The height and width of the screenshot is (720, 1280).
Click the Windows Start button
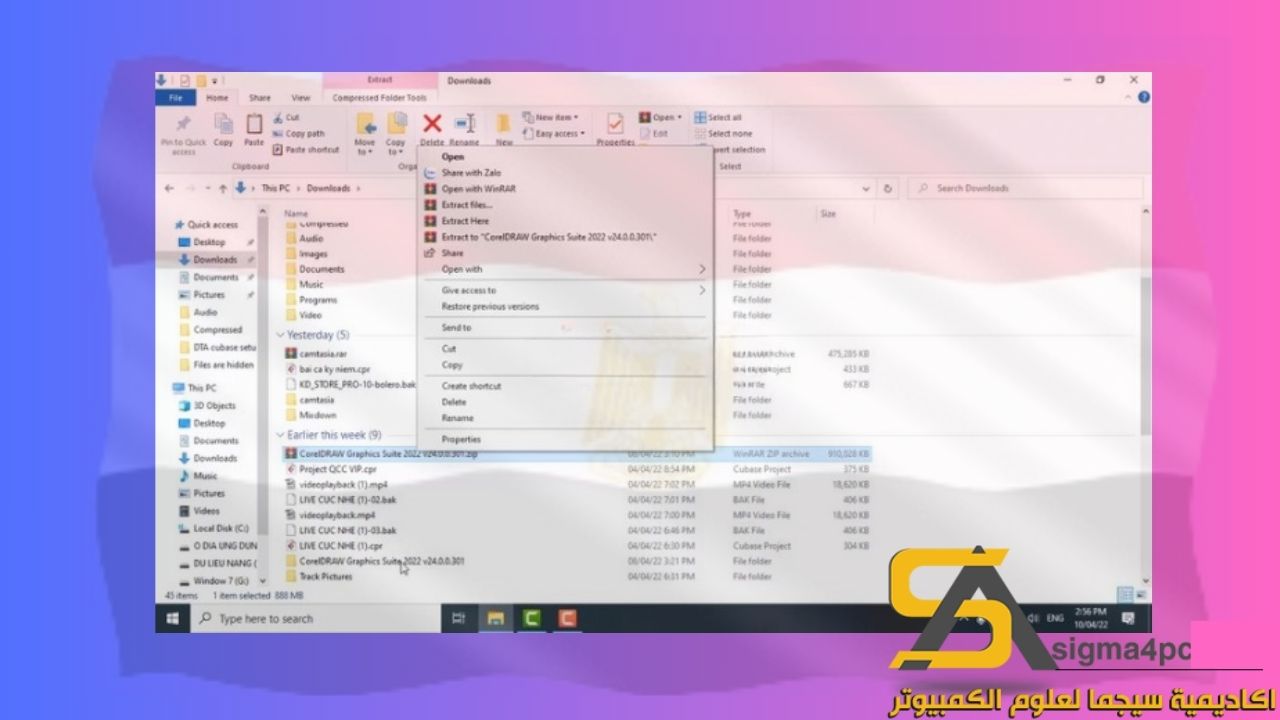tap(173, 619)
